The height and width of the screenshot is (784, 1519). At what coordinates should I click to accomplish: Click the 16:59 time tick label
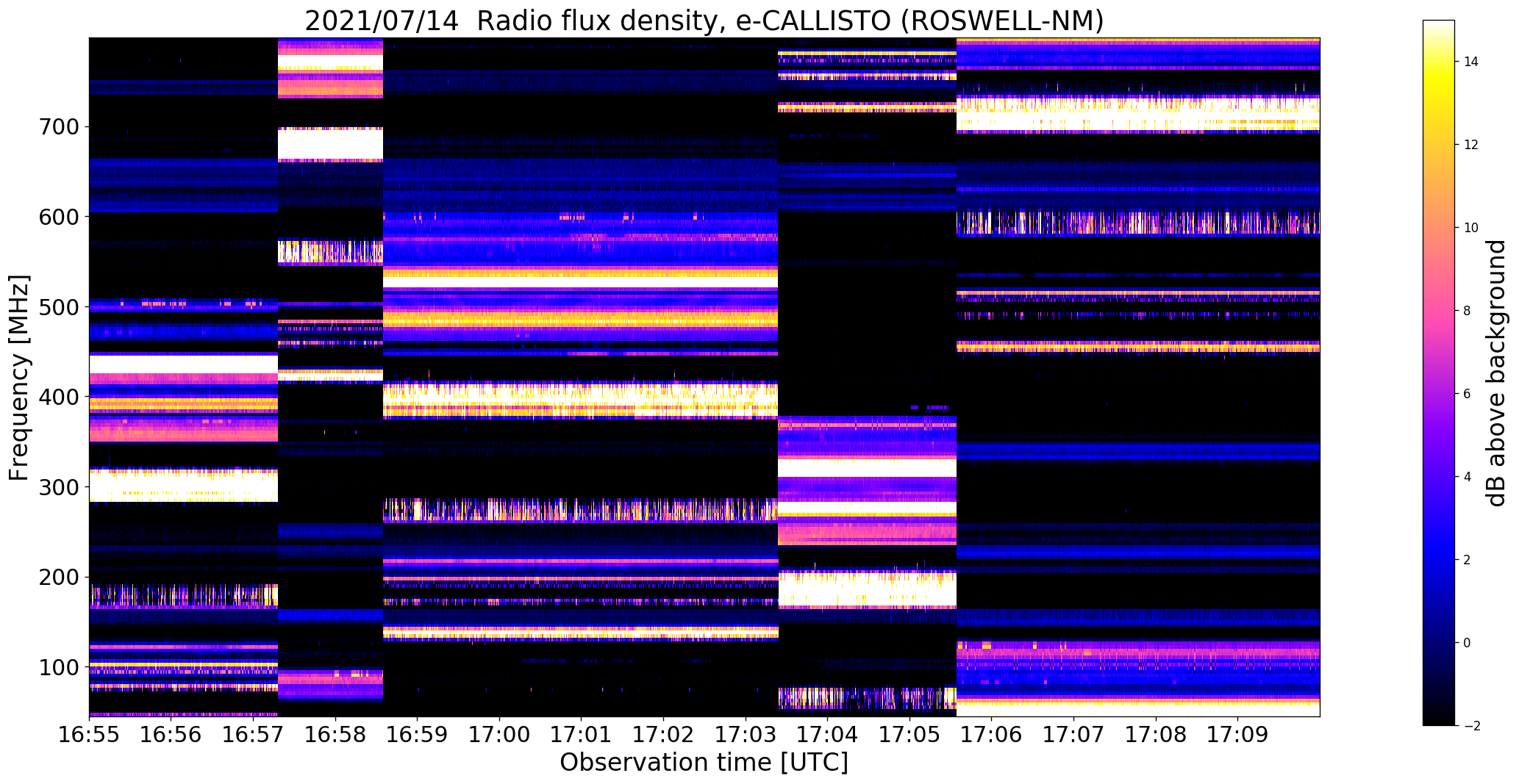[x=418, y=735]
